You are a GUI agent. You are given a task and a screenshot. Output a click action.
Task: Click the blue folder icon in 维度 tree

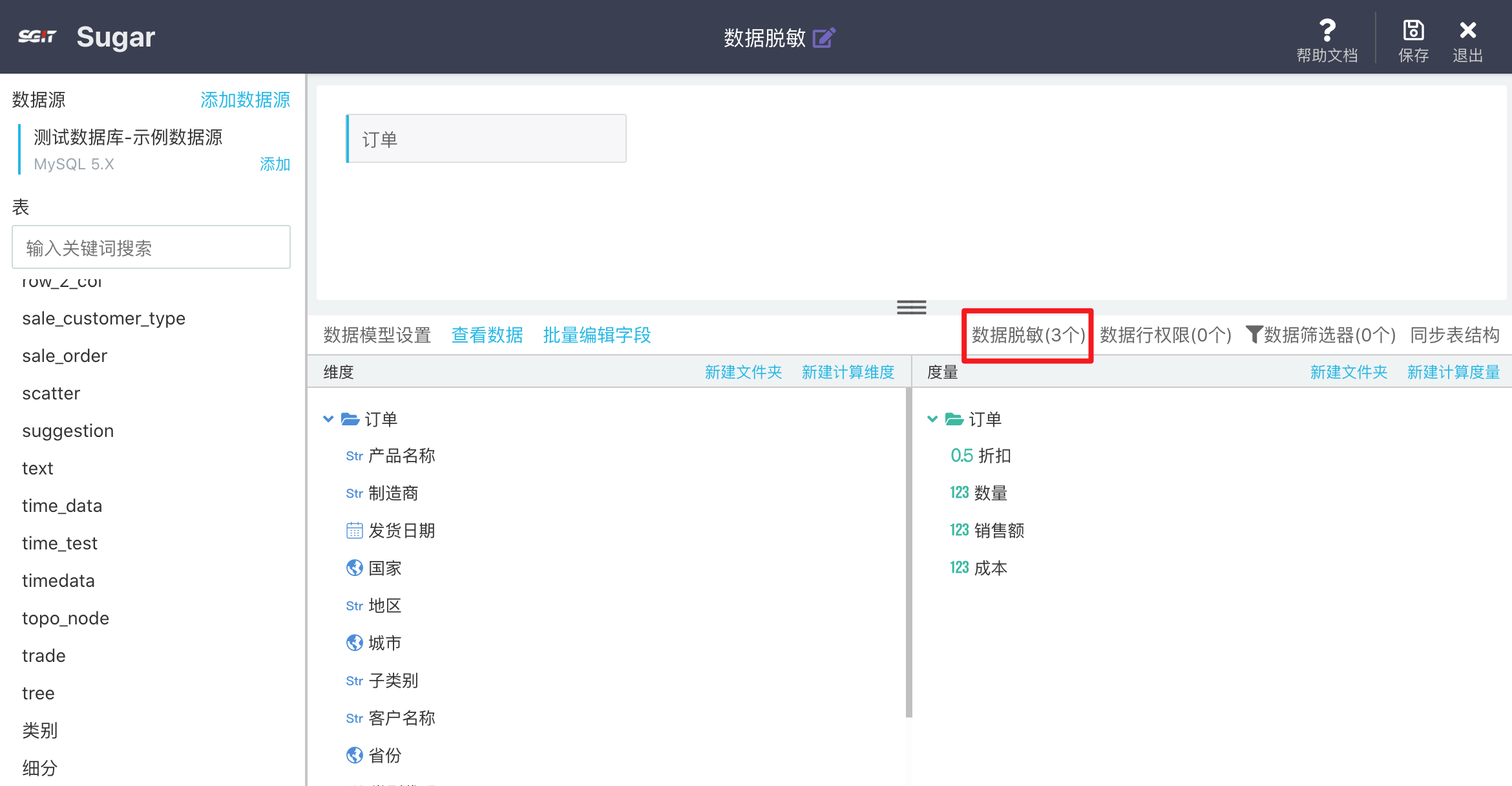[350, 419]
